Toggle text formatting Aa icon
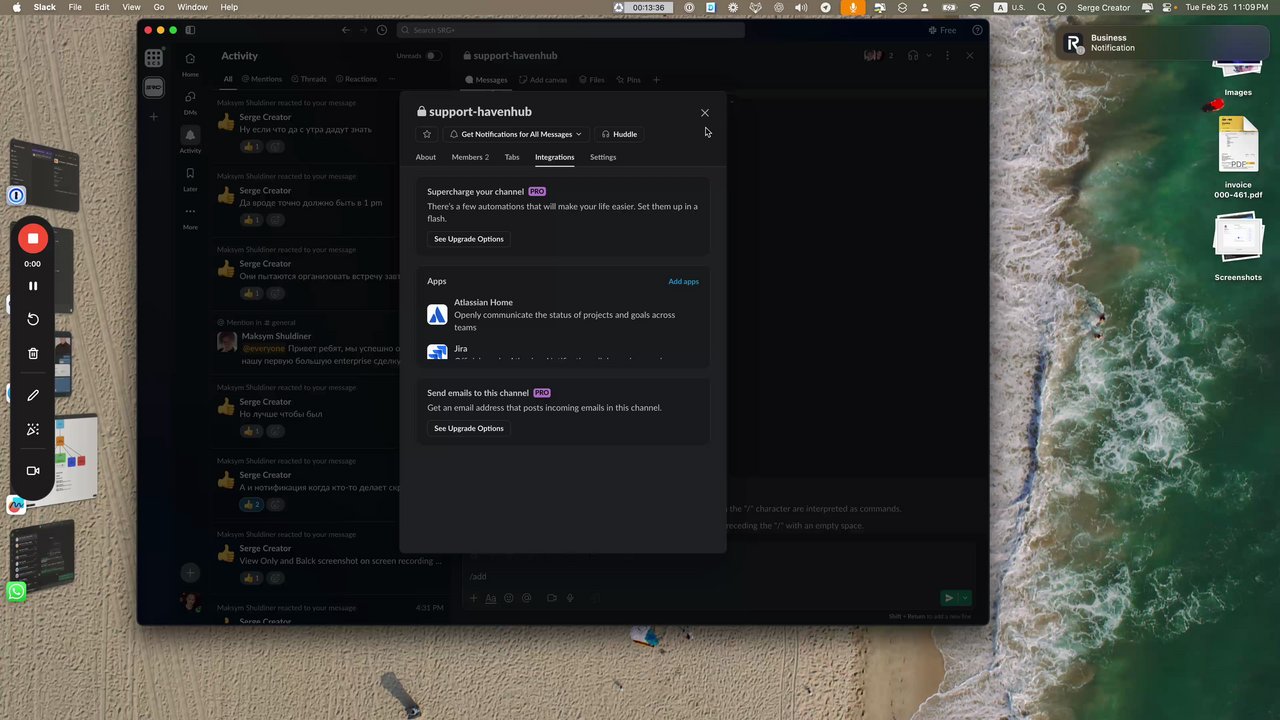Screen dimensions: 1280x720 coord(491,598)
